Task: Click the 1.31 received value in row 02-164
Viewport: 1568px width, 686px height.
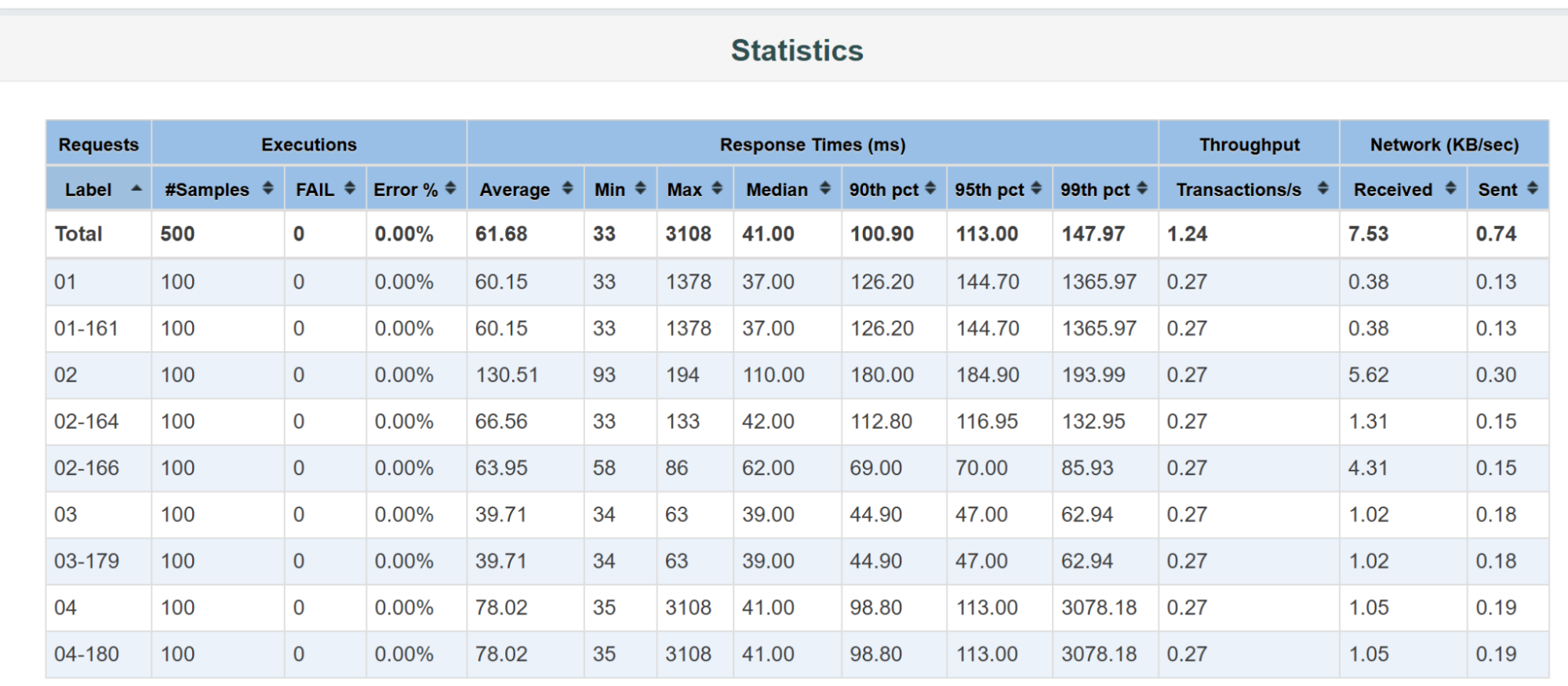Action: coord(1369,422)
